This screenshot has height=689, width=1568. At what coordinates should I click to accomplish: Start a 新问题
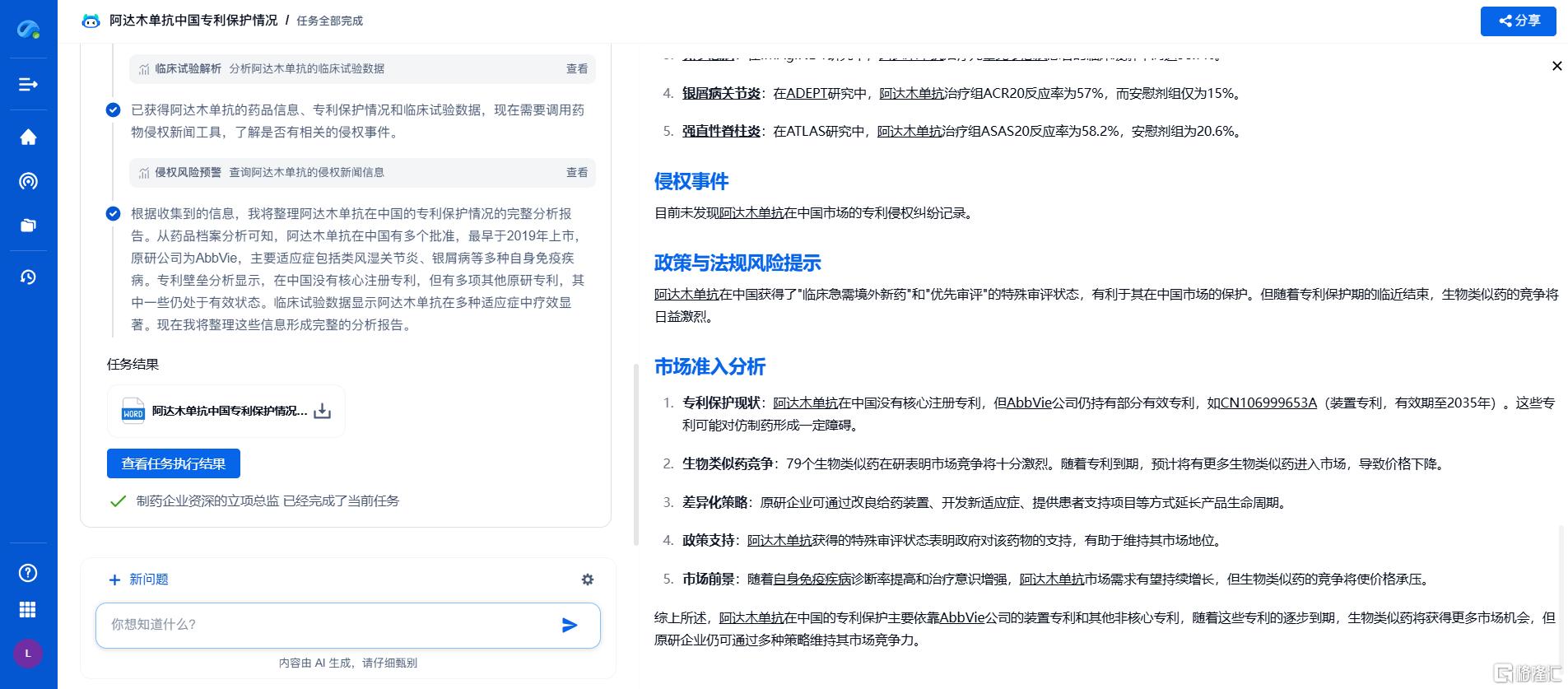(138, 580)
